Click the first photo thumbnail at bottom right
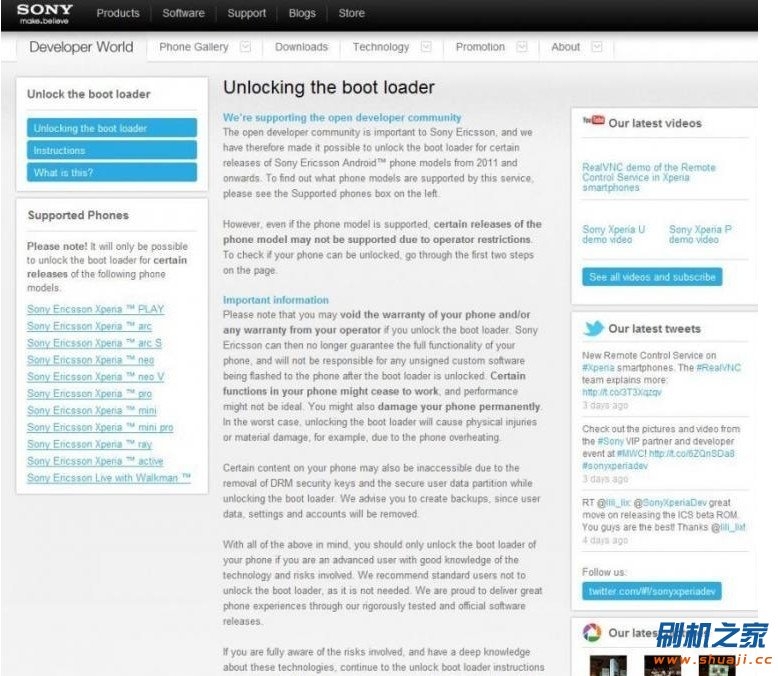Screen dimensions: 778x676 coord(608,666)
